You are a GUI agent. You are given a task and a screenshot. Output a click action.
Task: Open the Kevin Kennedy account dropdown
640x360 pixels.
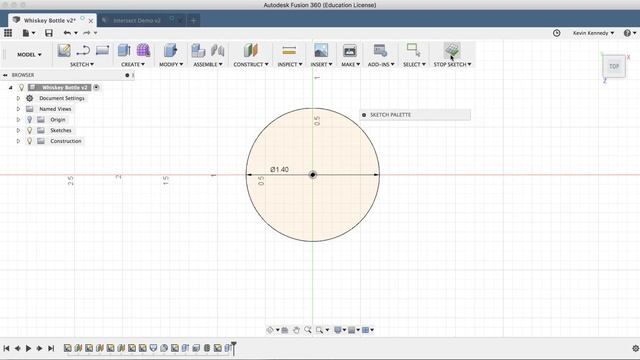[593, 33]
